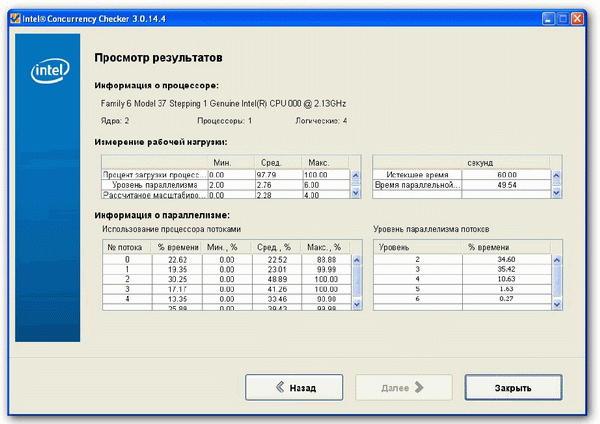The height and width of the screenshot is (424, 600).
Task: Click the % времени header in thread table
Action: click(x=177, y=247)
